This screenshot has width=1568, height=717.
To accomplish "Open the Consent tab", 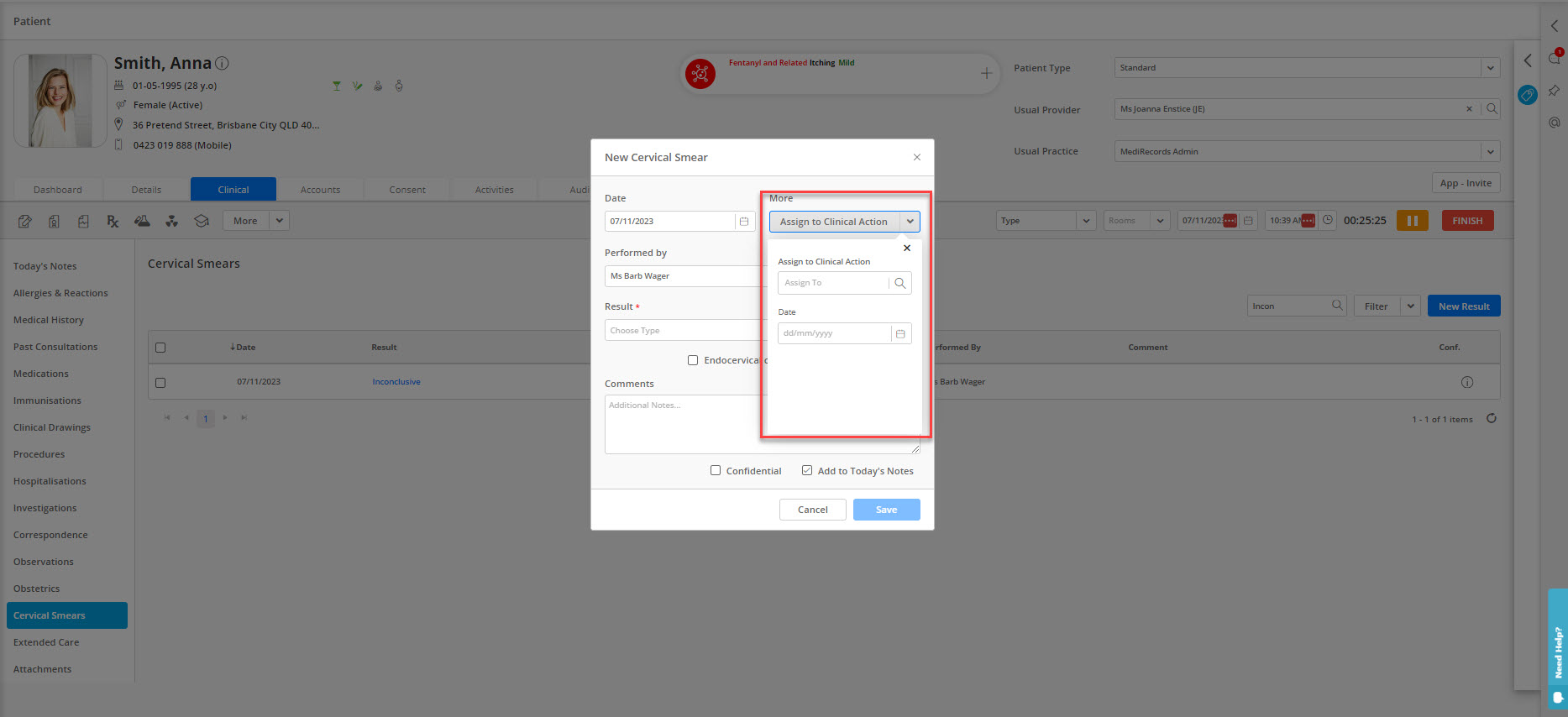I will [x=407, y=190].
